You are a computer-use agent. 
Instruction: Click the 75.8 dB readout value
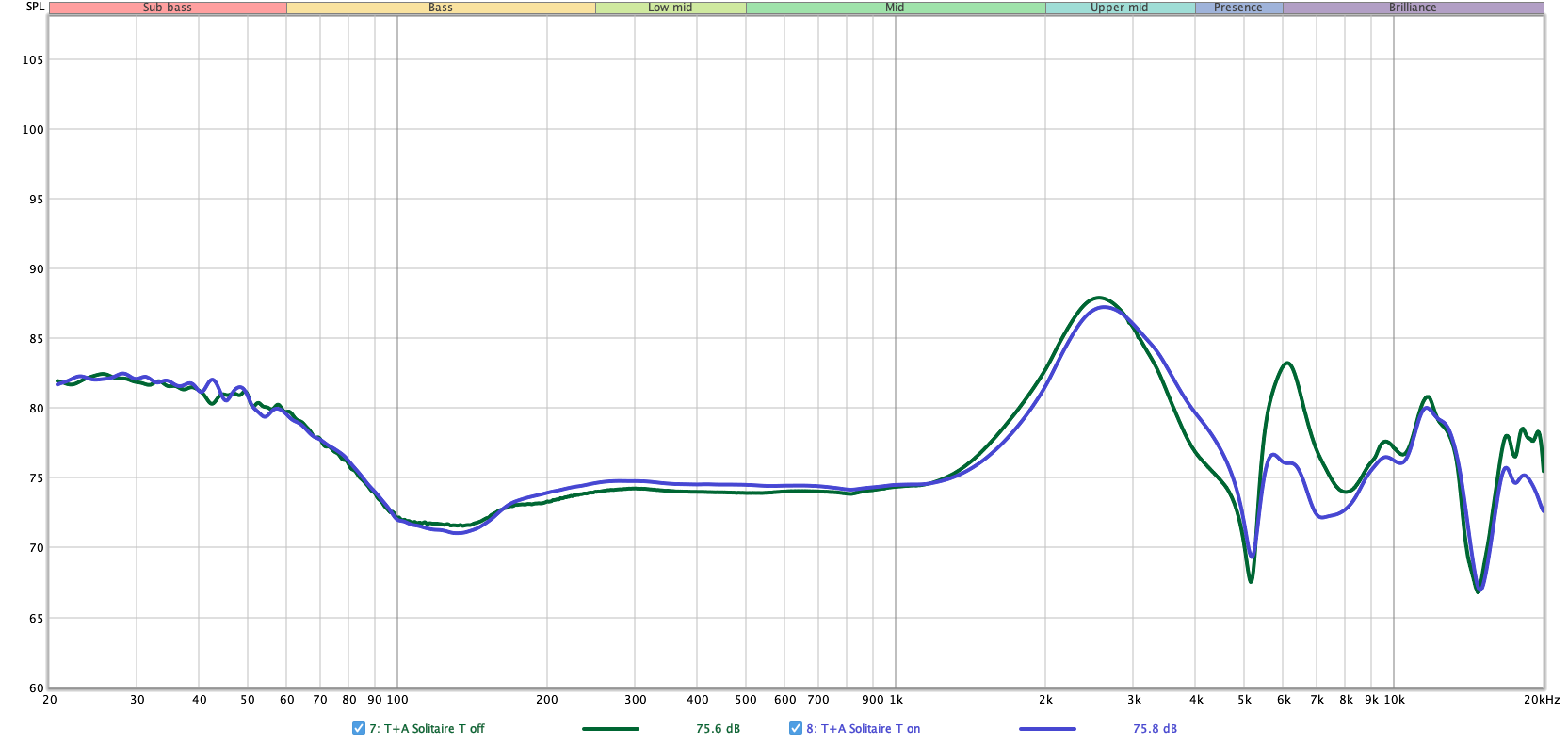pyautogui.click(x=1155, y=728)
